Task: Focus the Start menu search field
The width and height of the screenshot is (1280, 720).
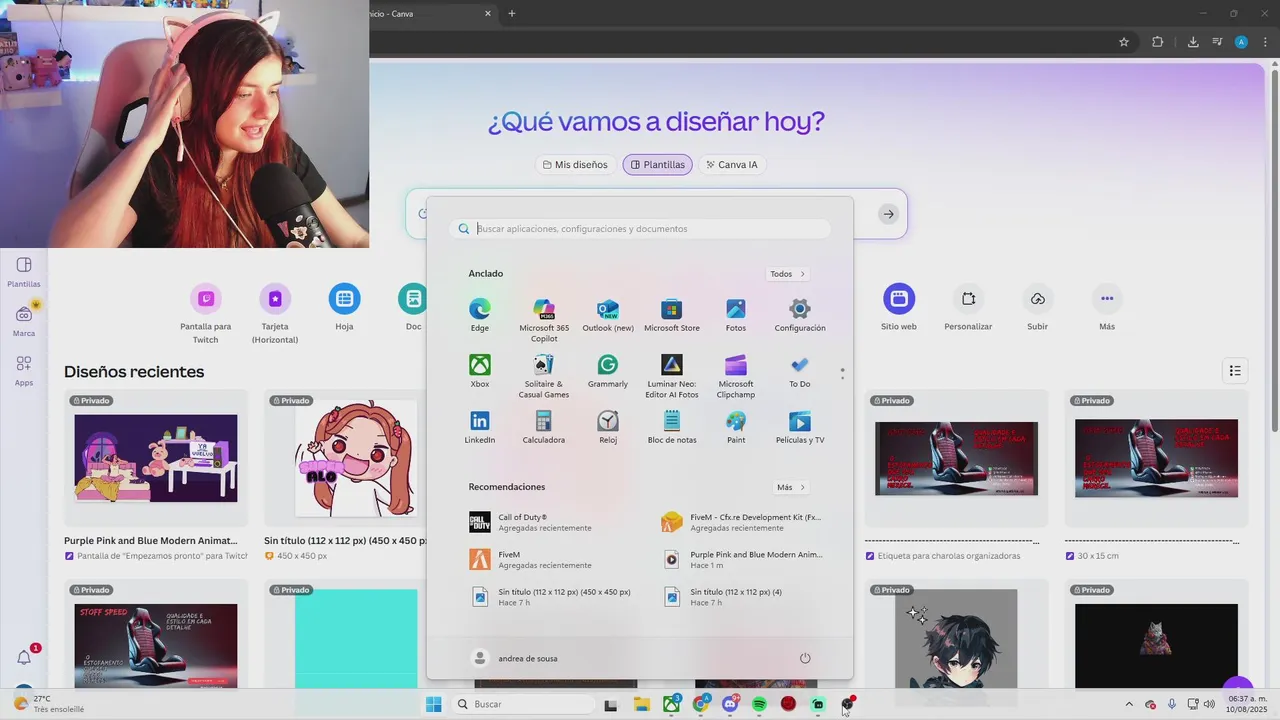Action: pyautogui.click(x=640, y=229)
